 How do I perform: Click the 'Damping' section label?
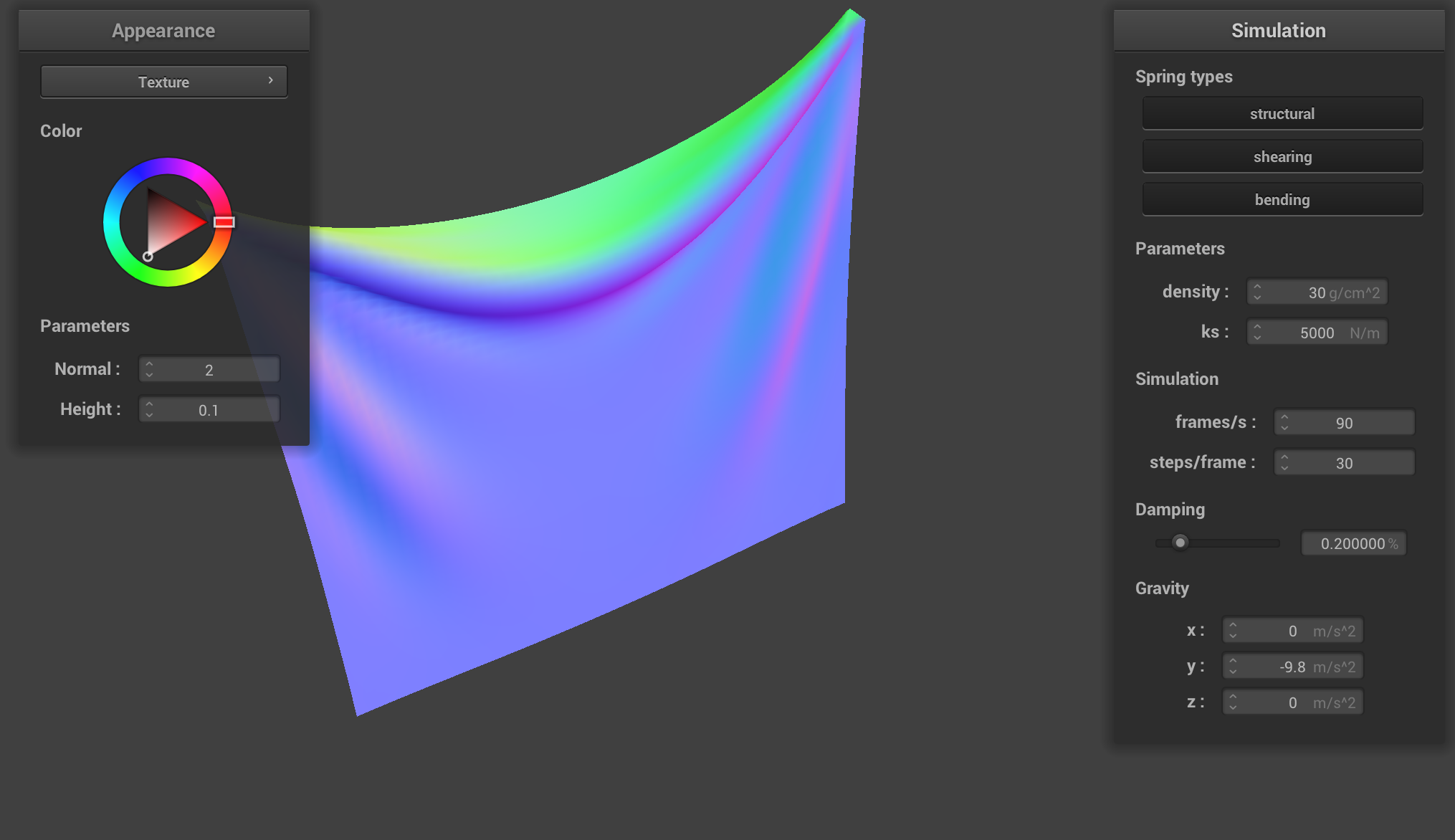[1170, 509]
